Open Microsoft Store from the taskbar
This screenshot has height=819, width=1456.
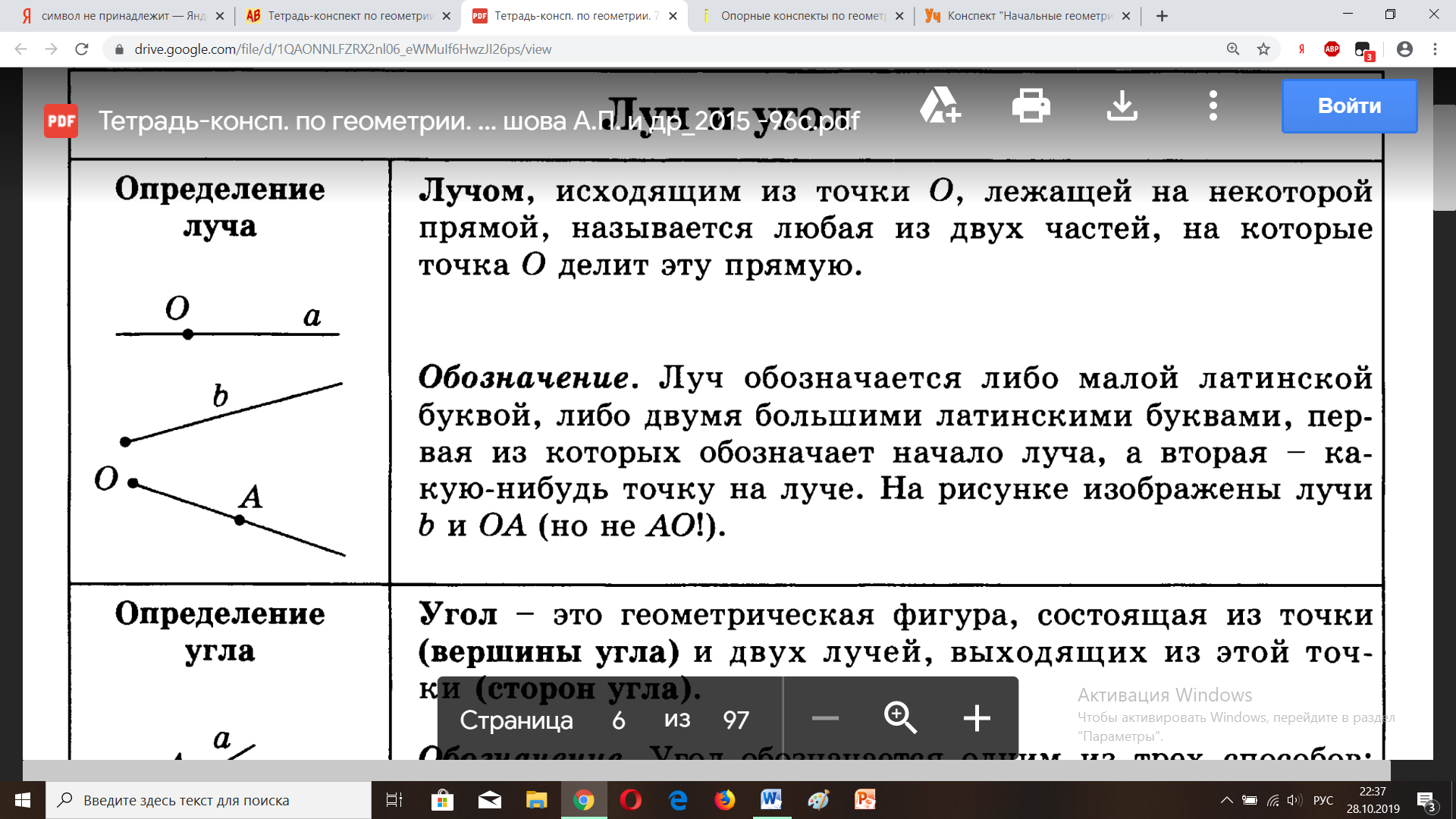click(442, 800)
